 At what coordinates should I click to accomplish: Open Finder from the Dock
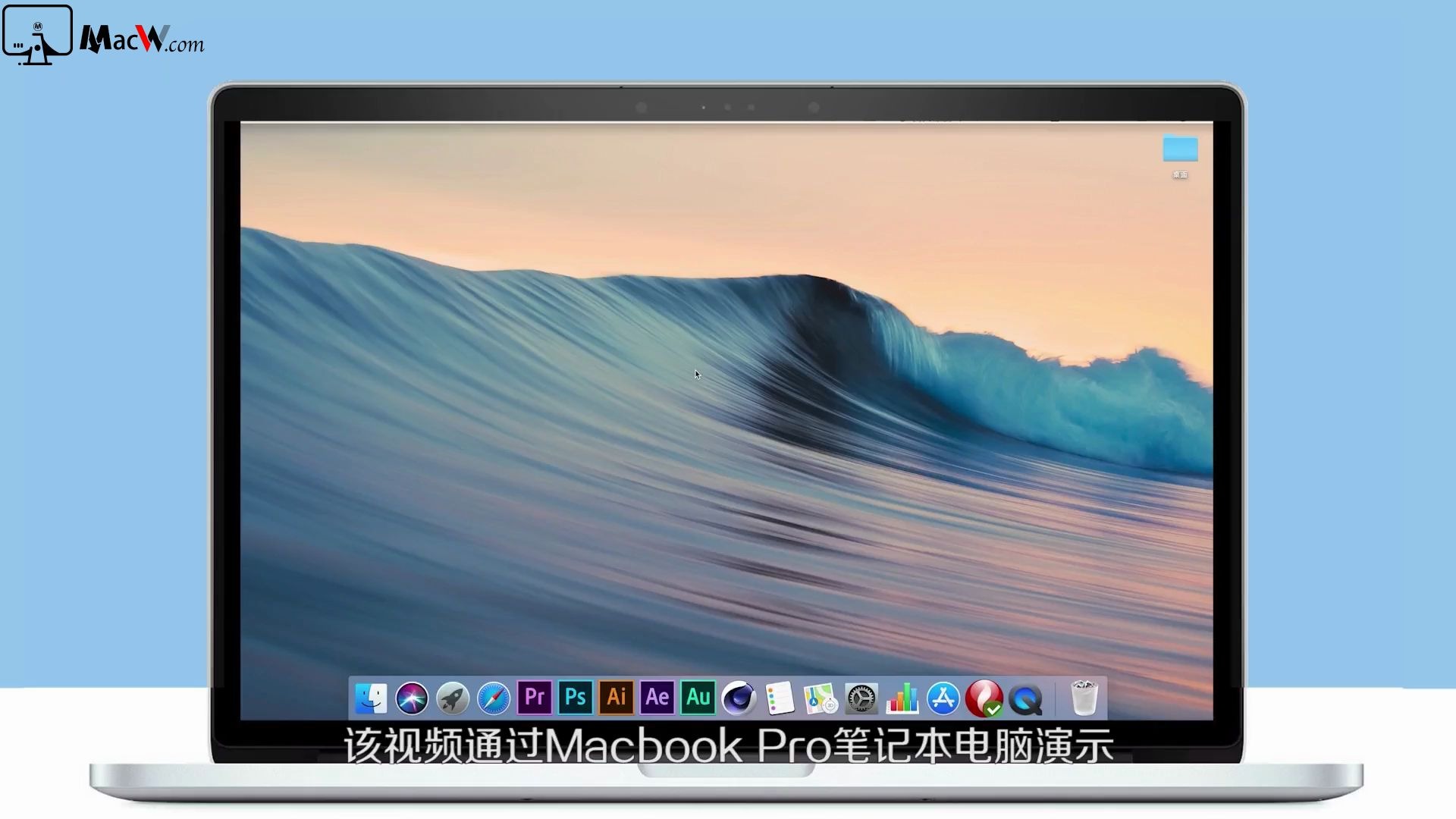371,698
